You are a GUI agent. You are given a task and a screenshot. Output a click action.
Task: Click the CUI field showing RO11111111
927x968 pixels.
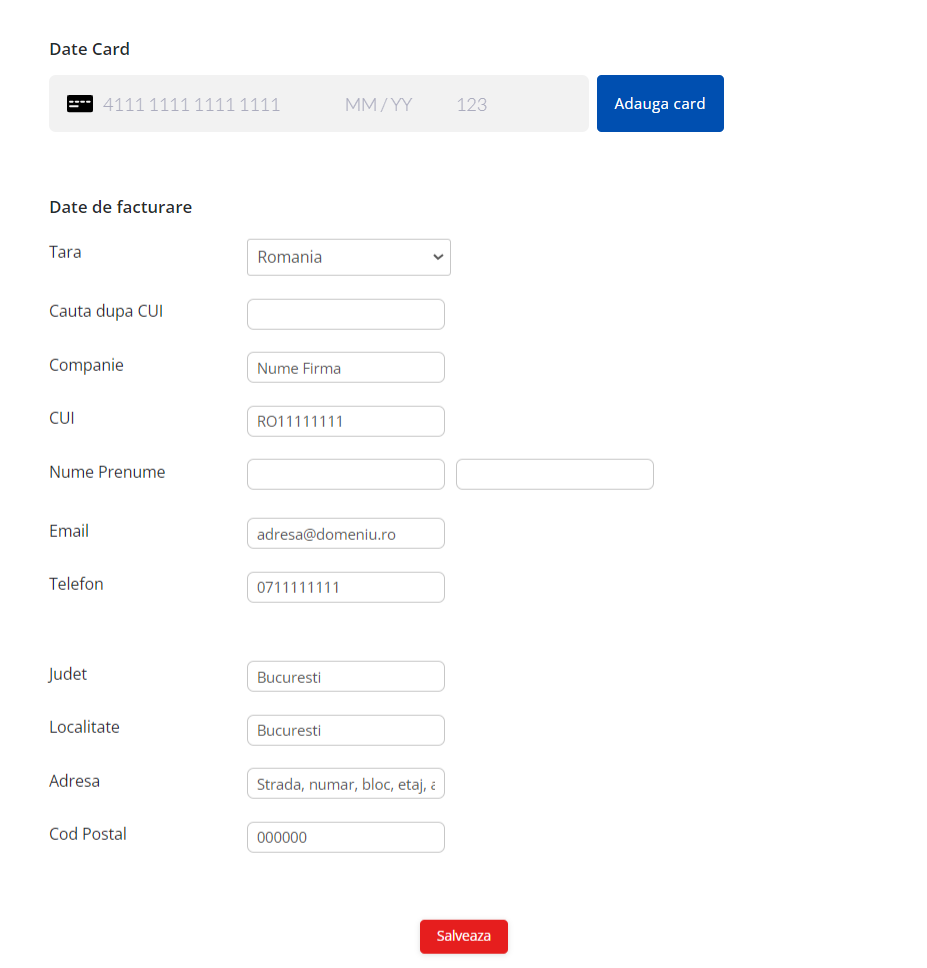pos(345,421)
